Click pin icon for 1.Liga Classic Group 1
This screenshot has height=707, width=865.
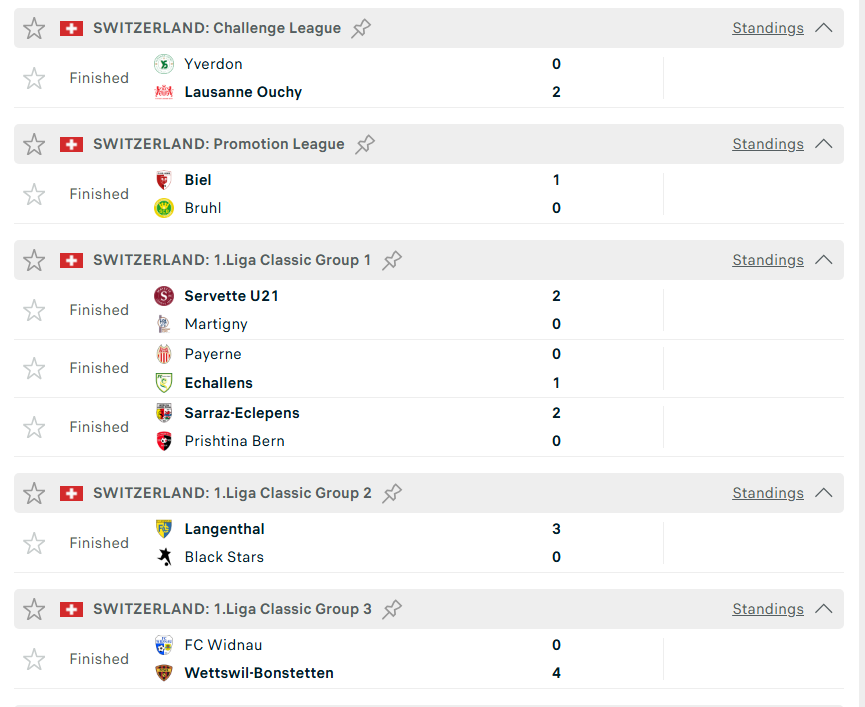coord(392,260)
